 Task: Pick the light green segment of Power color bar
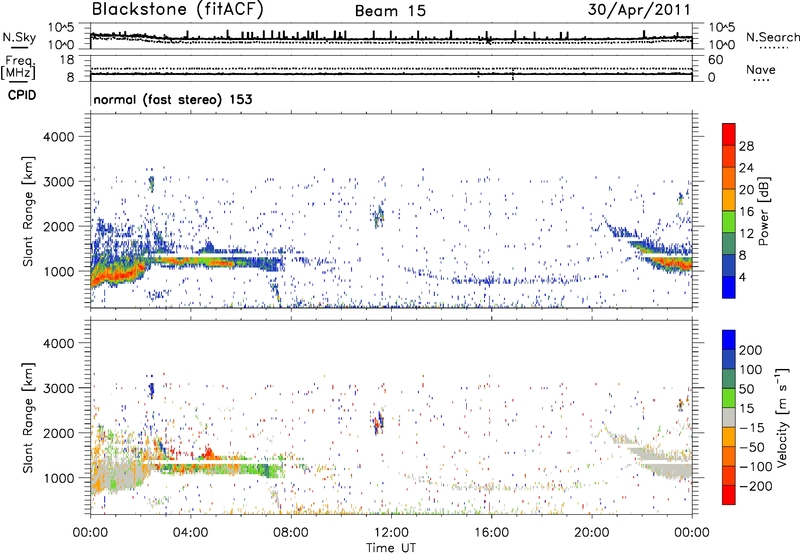(729, 222)
